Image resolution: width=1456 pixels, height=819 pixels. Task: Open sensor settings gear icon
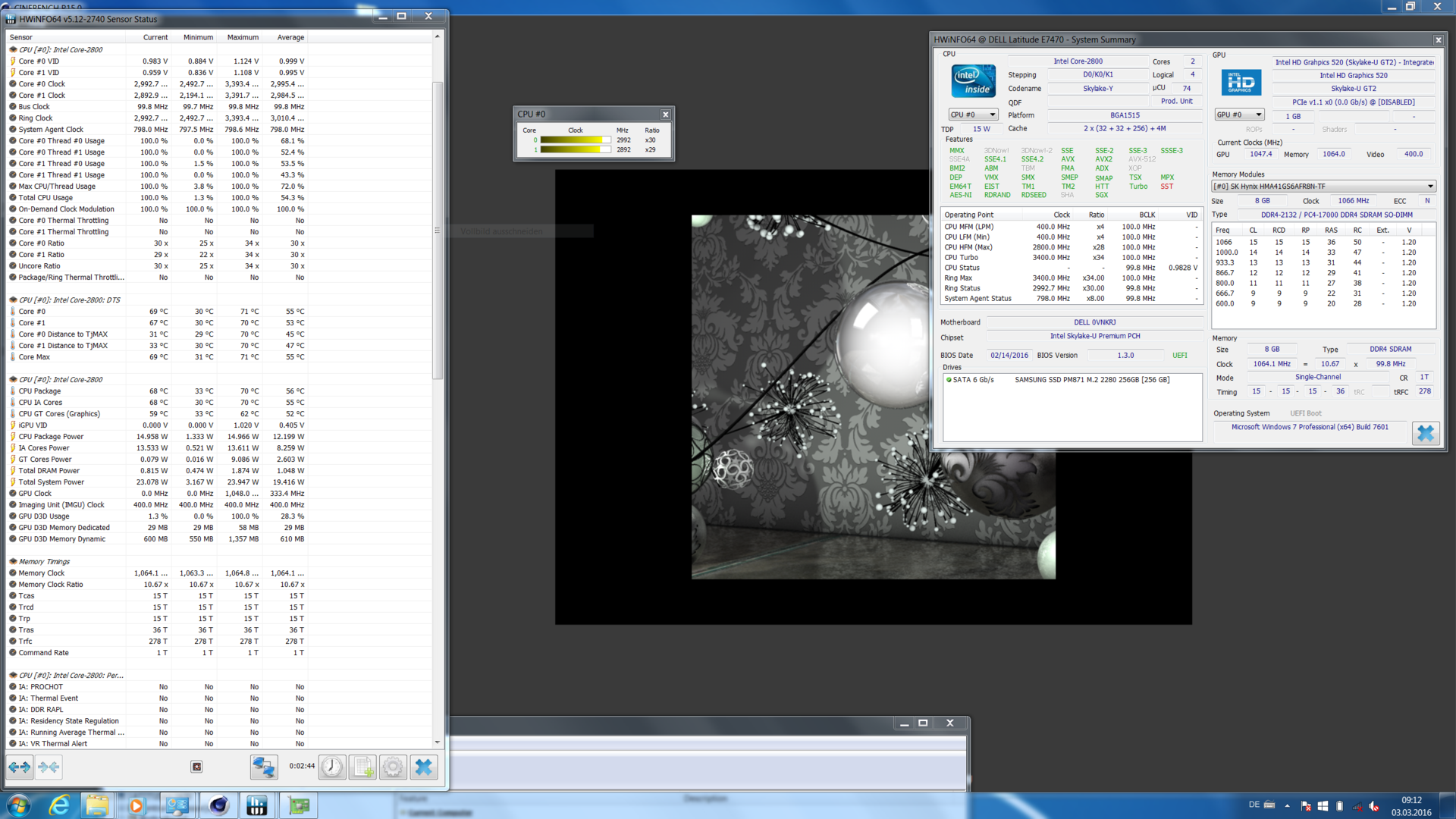[x=393, y=767]
